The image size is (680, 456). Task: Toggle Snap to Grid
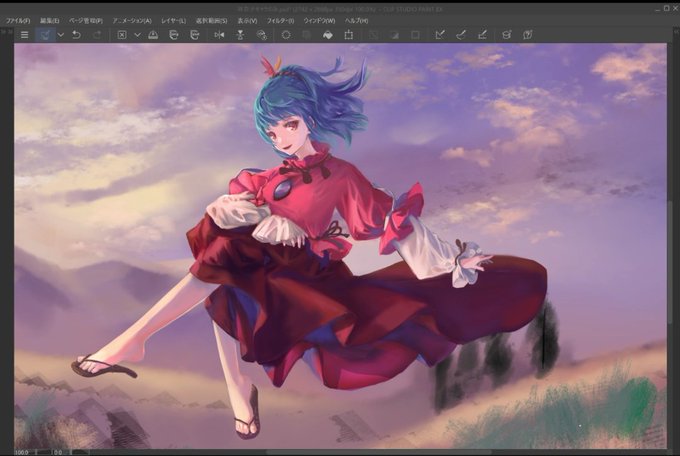(x=482, y=35)
